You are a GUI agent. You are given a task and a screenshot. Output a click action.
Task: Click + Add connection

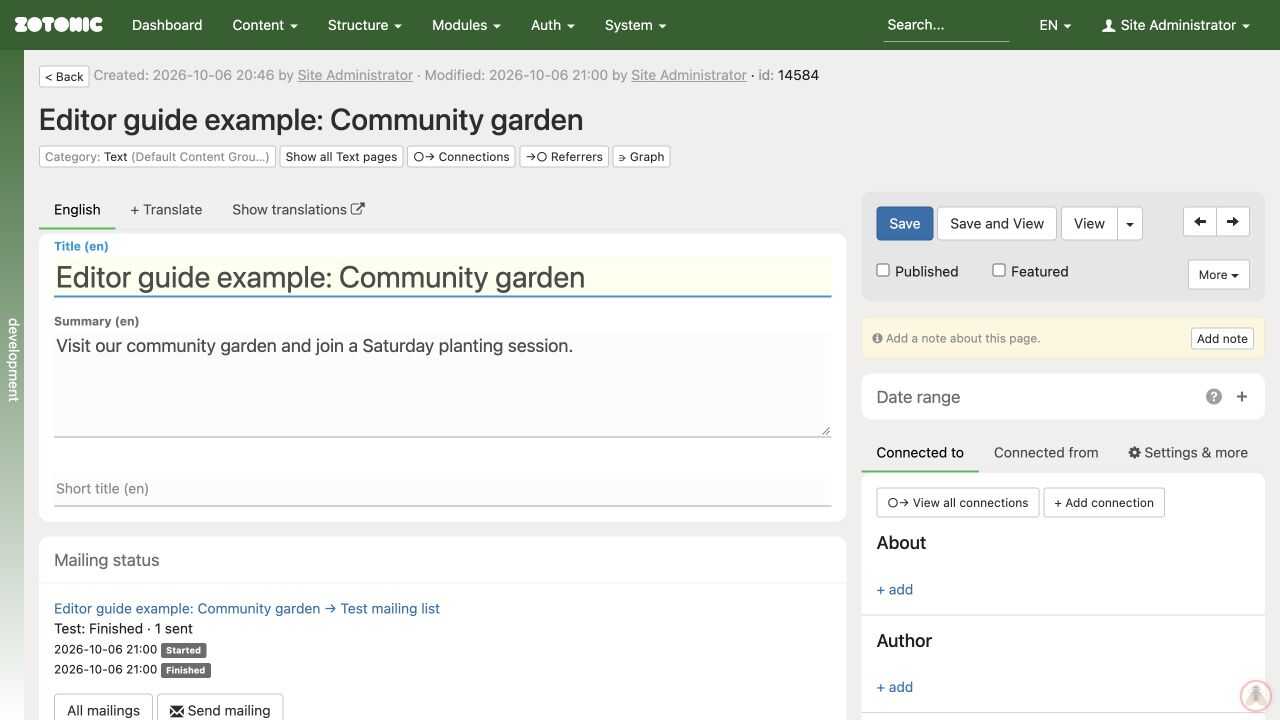point(1104,503)
